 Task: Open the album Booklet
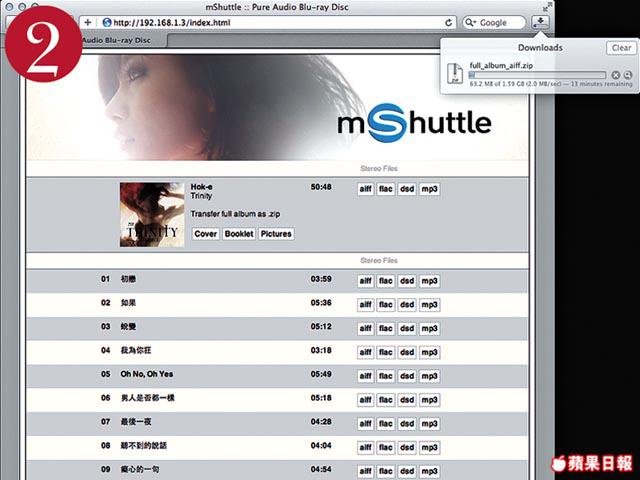click(239, 234)
